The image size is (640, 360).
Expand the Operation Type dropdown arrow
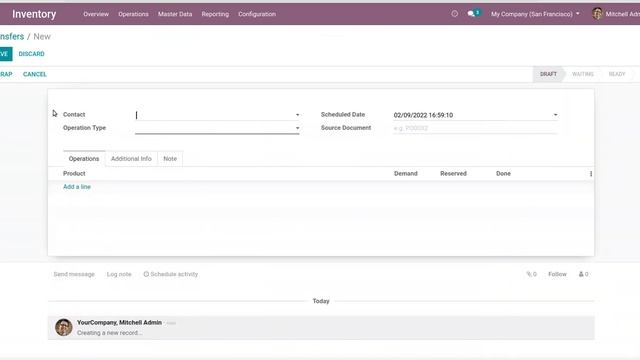click(x=297, y=128)
